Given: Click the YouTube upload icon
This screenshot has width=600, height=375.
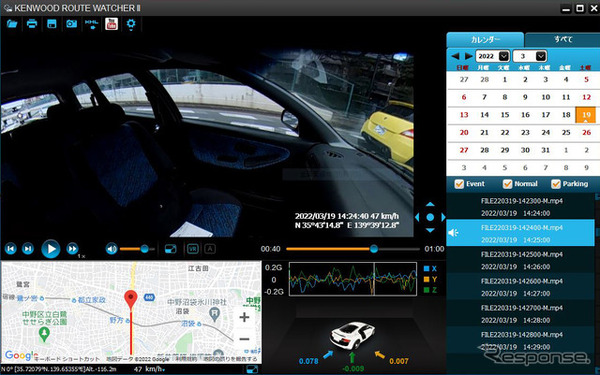Looking at the screenshot, I should coord(111,24).
